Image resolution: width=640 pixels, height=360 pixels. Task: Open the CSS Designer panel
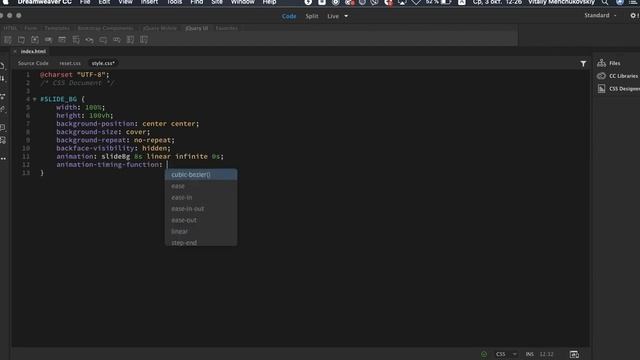(618, 89)
